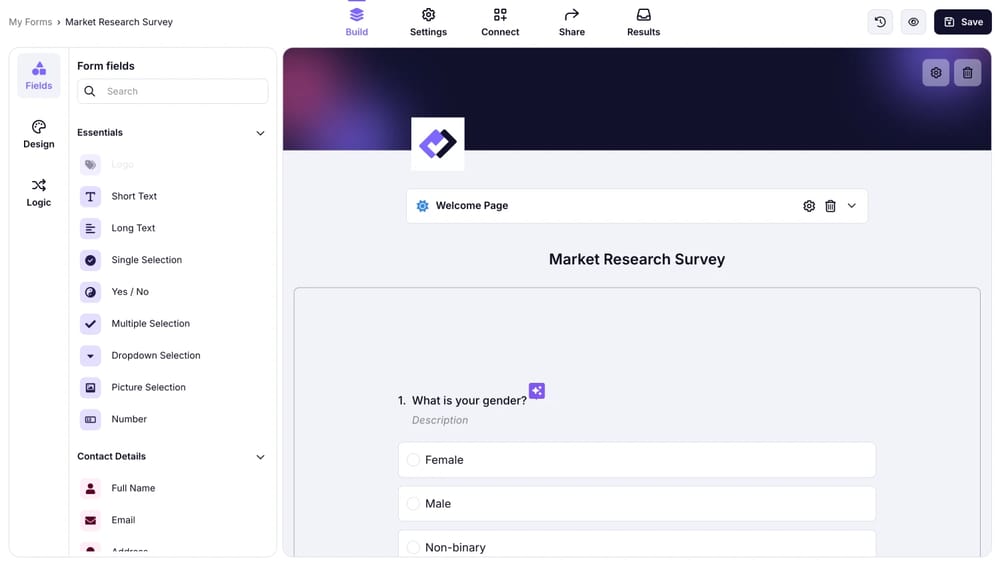
Task: Delete the header banner with trash icon
Action: (x=967, y=73)
